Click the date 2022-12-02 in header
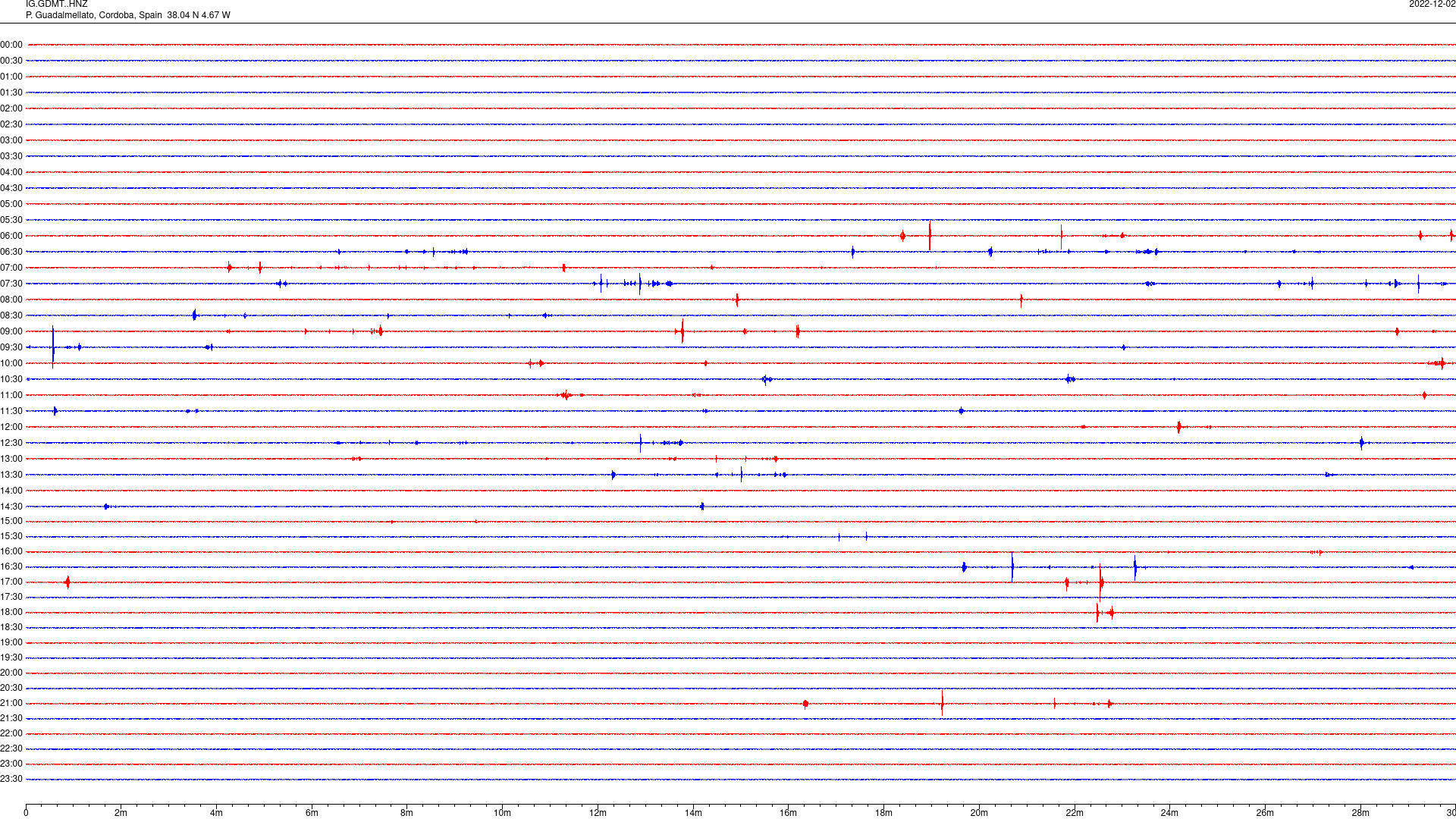This screenshot has width=1456, height=819. click(x=1432, y=4)
